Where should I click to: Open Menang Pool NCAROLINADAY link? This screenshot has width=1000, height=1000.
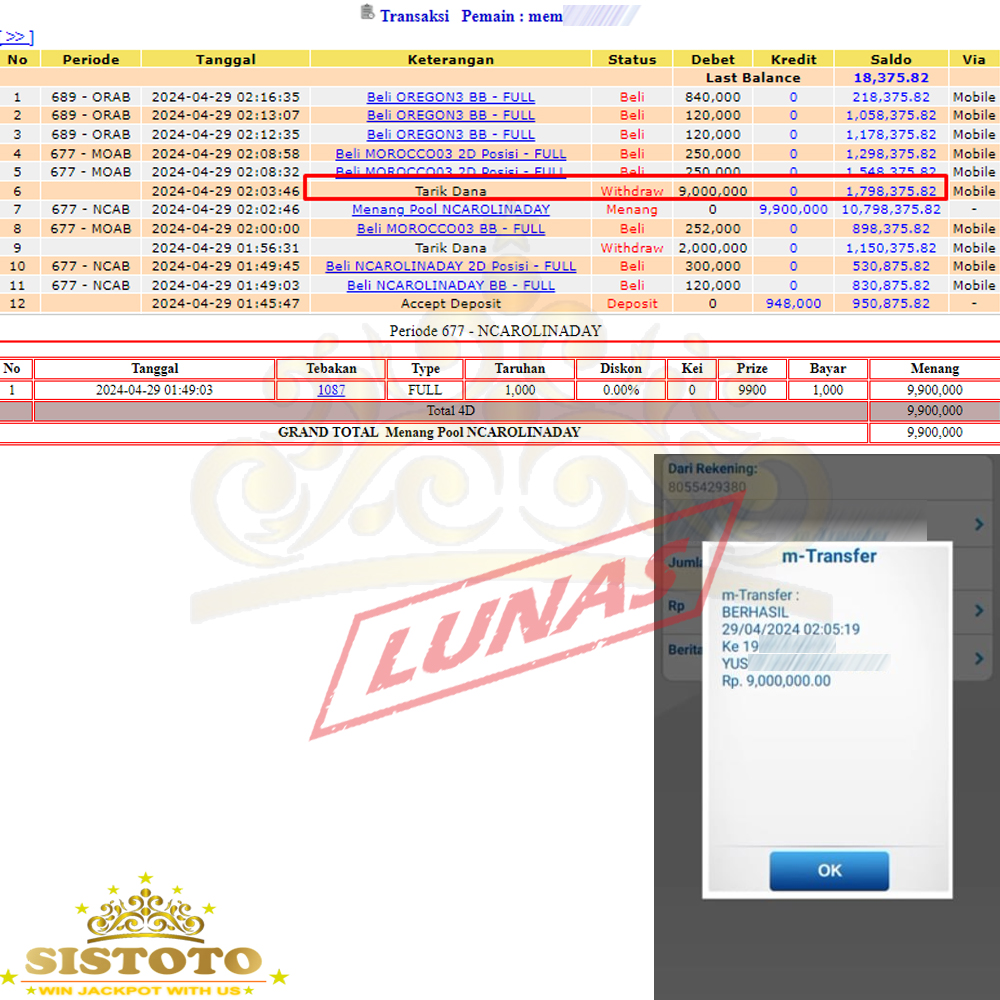450,210
